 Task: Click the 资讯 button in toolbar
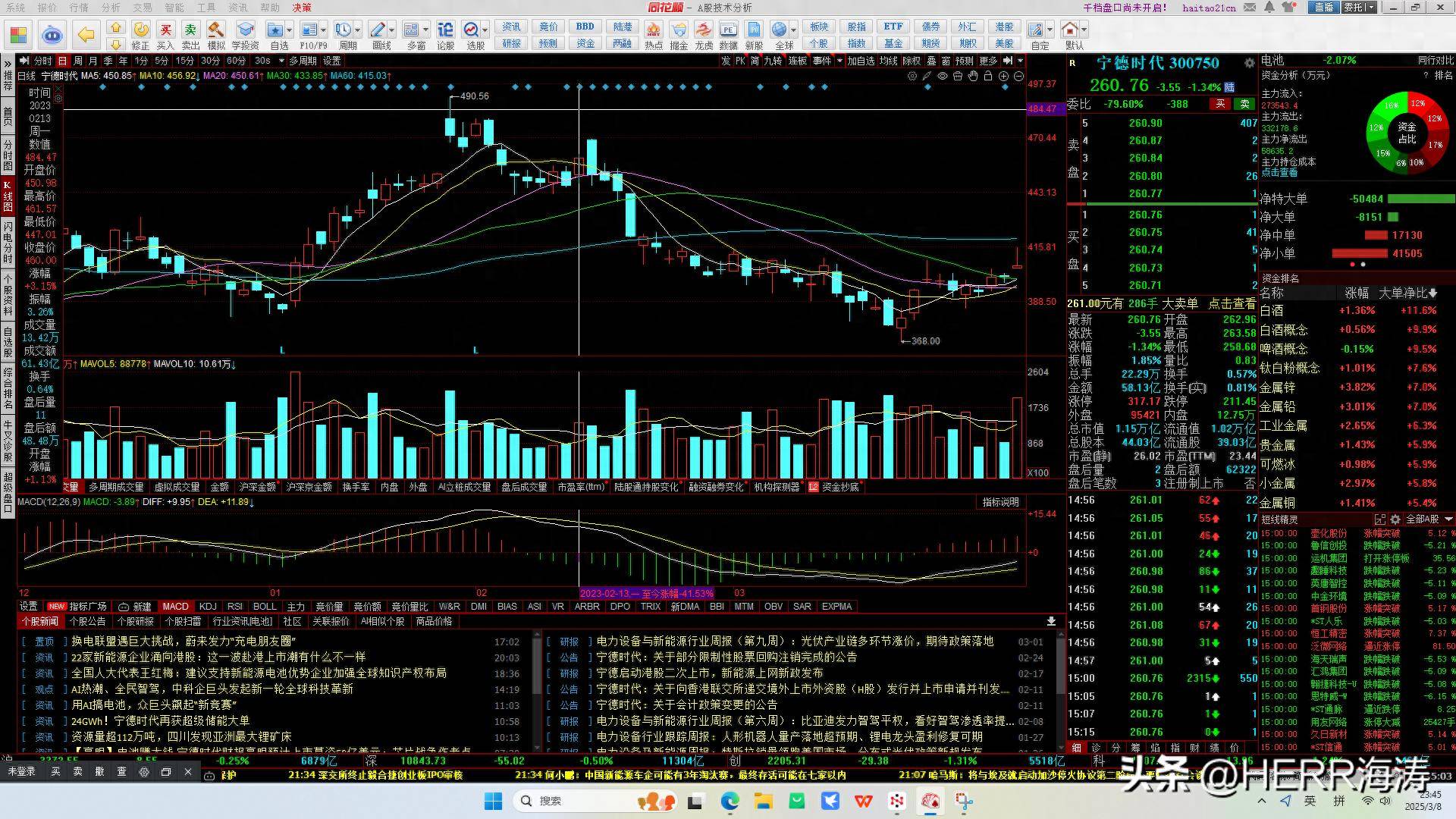(x=511, y=27)
